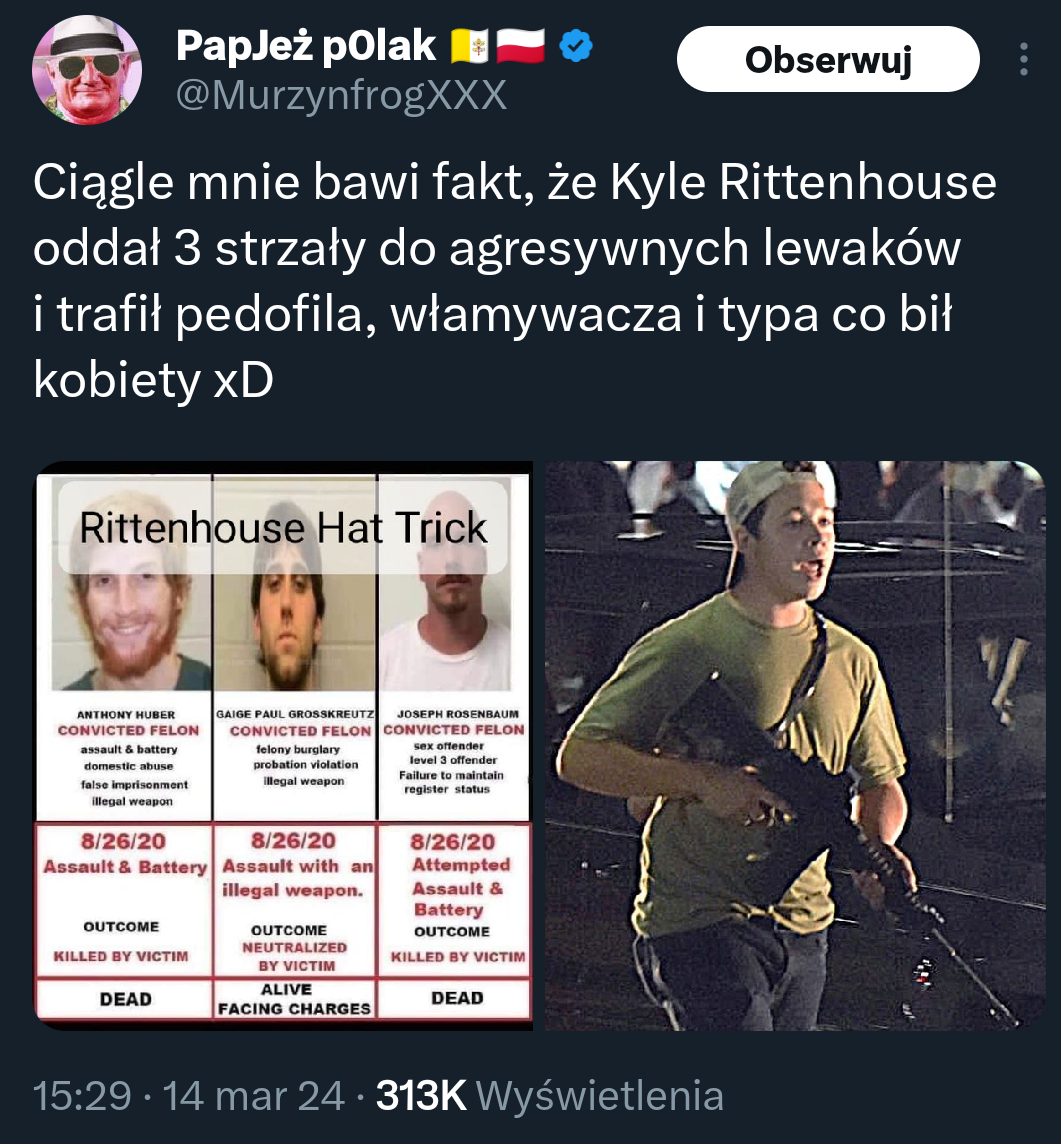Click the tweet text mentioning Kyle Rittenhouse
1061x1144 pixels.
(514, 280)
